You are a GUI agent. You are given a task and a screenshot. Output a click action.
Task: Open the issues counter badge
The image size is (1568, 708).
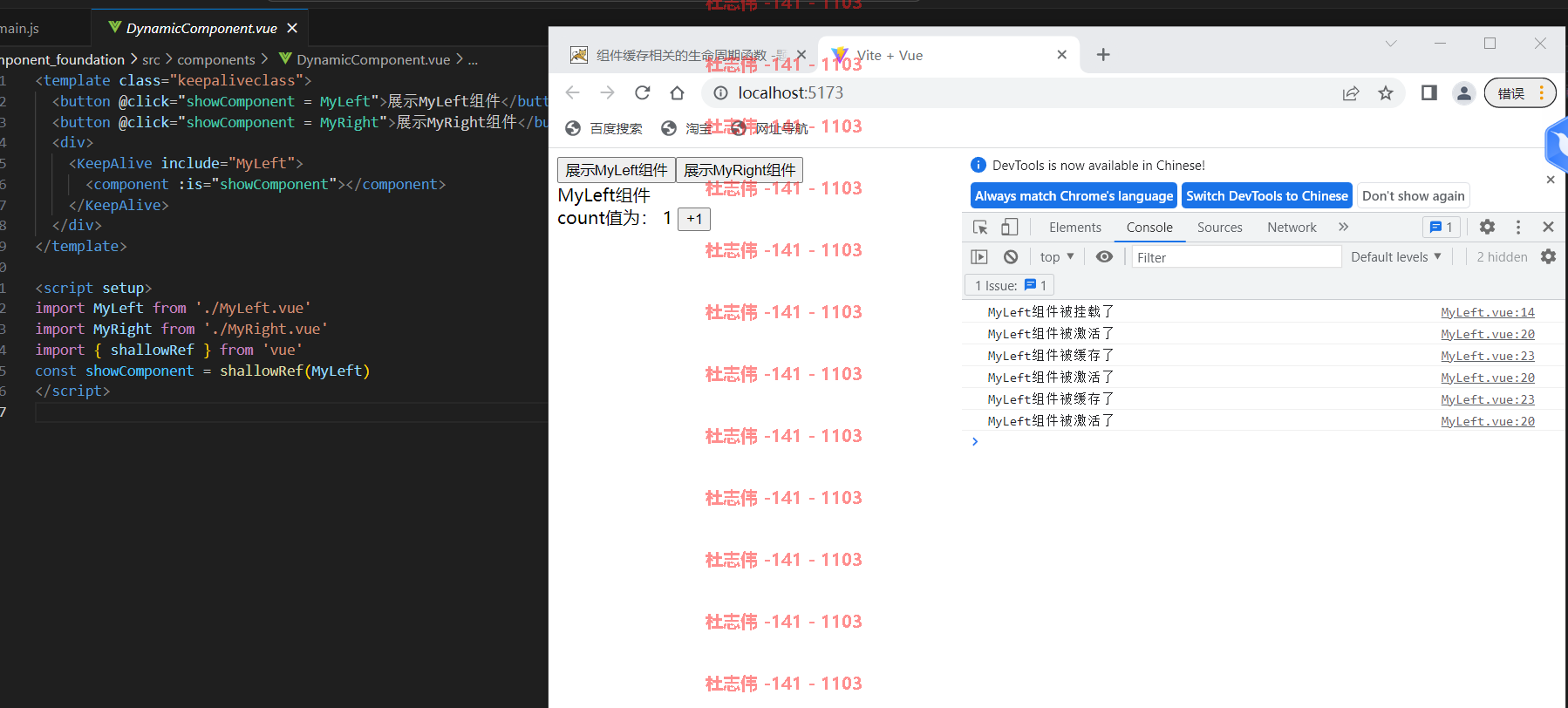1442,228
